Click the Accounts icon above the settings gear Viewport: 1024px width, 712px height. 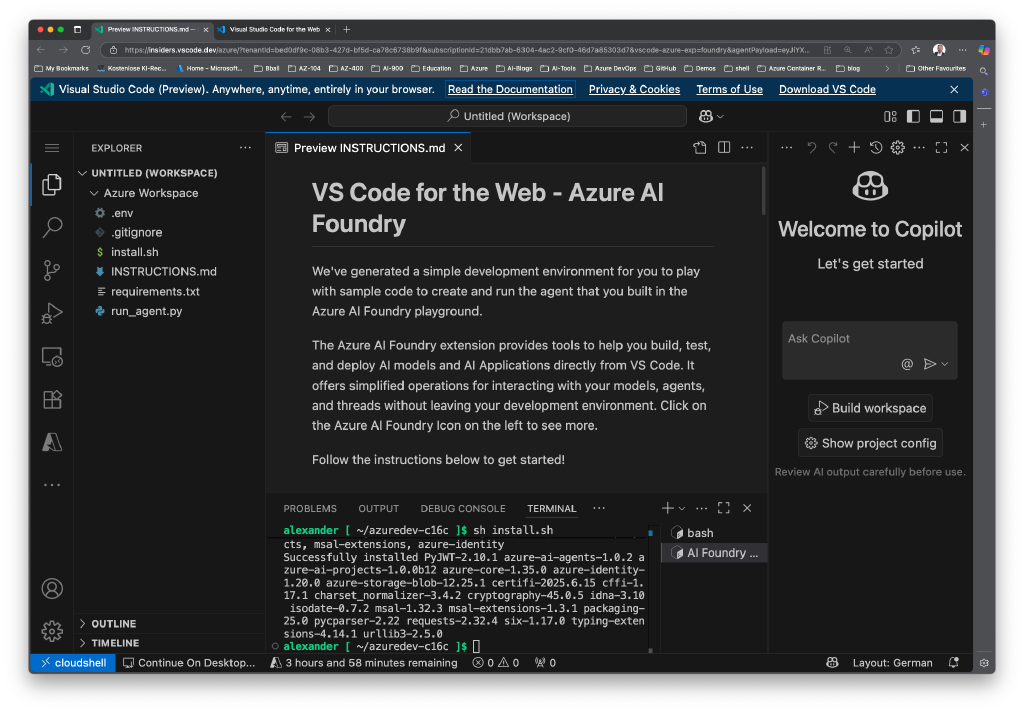coord(52,589)
